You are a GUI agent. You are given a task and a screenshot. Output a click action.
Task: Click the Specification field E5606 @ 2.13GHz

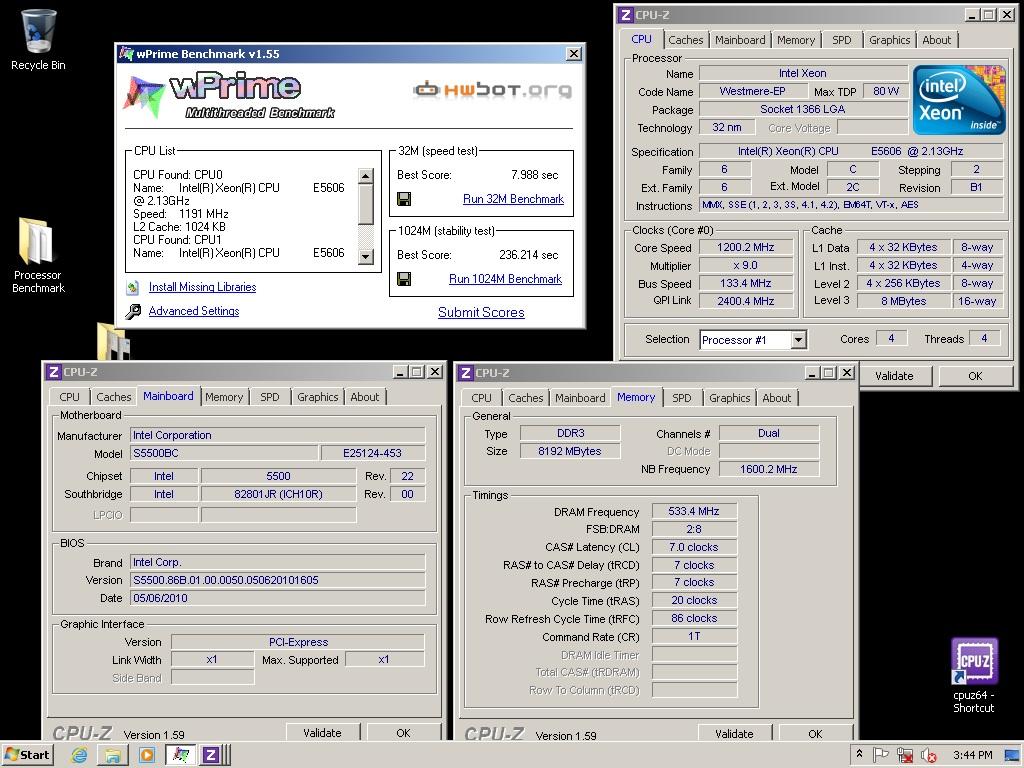(x=851, y=152)
